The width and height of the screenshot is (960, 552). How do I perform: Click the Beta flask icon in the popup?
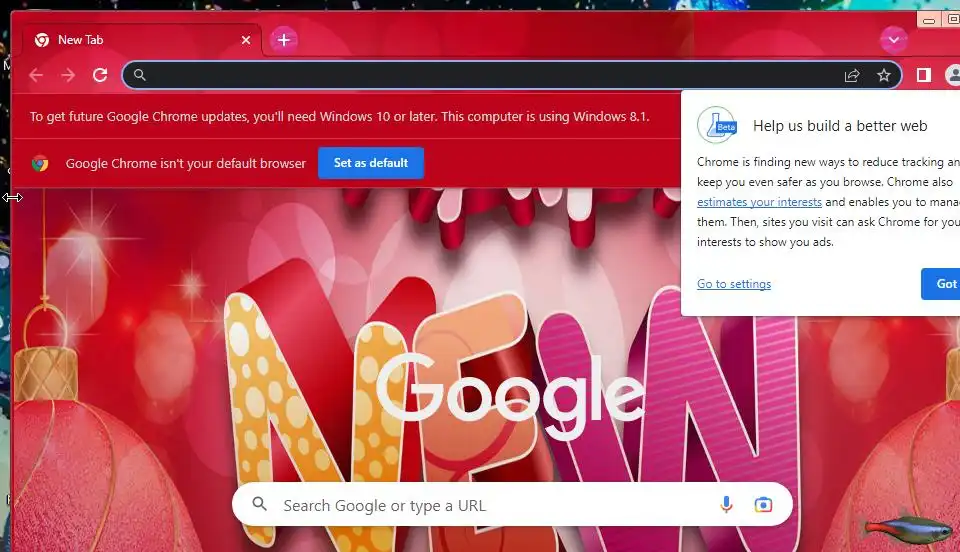tap(717, 125)
